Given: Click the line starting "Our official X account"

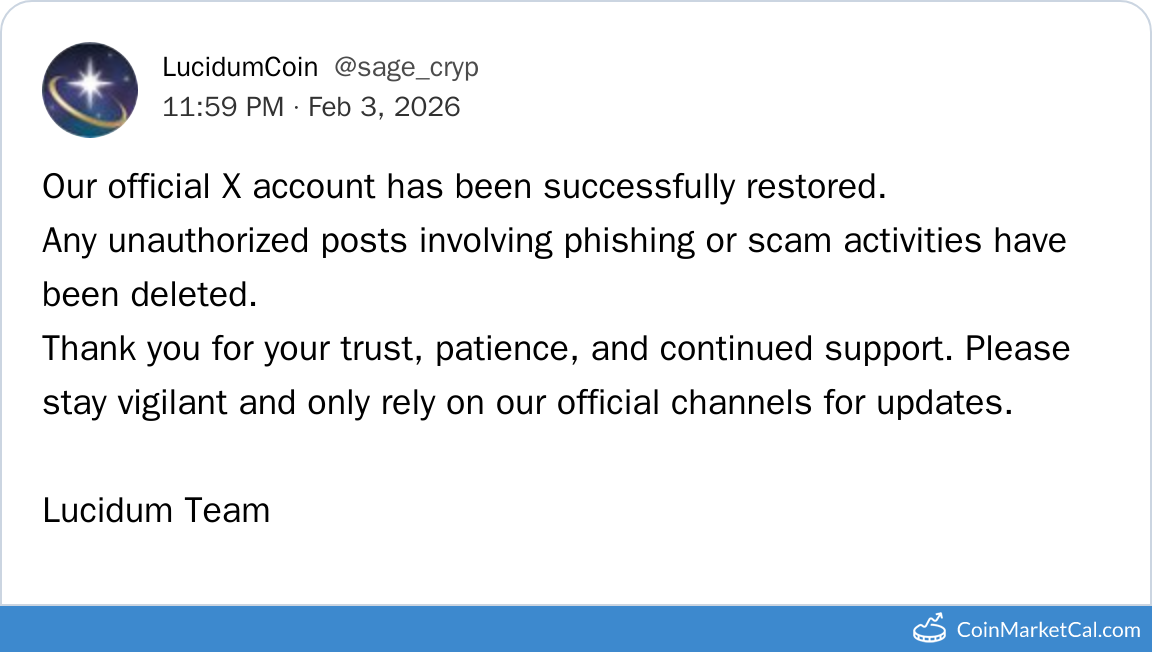Looking at the screenshot, I should point(464,187).
